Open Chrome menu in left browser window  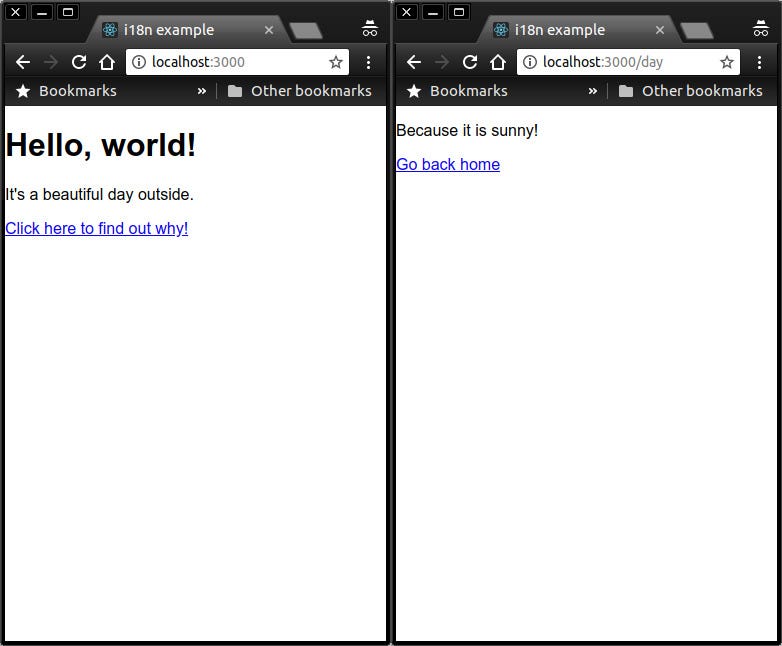pyautogui.click(x=368, y=62)
